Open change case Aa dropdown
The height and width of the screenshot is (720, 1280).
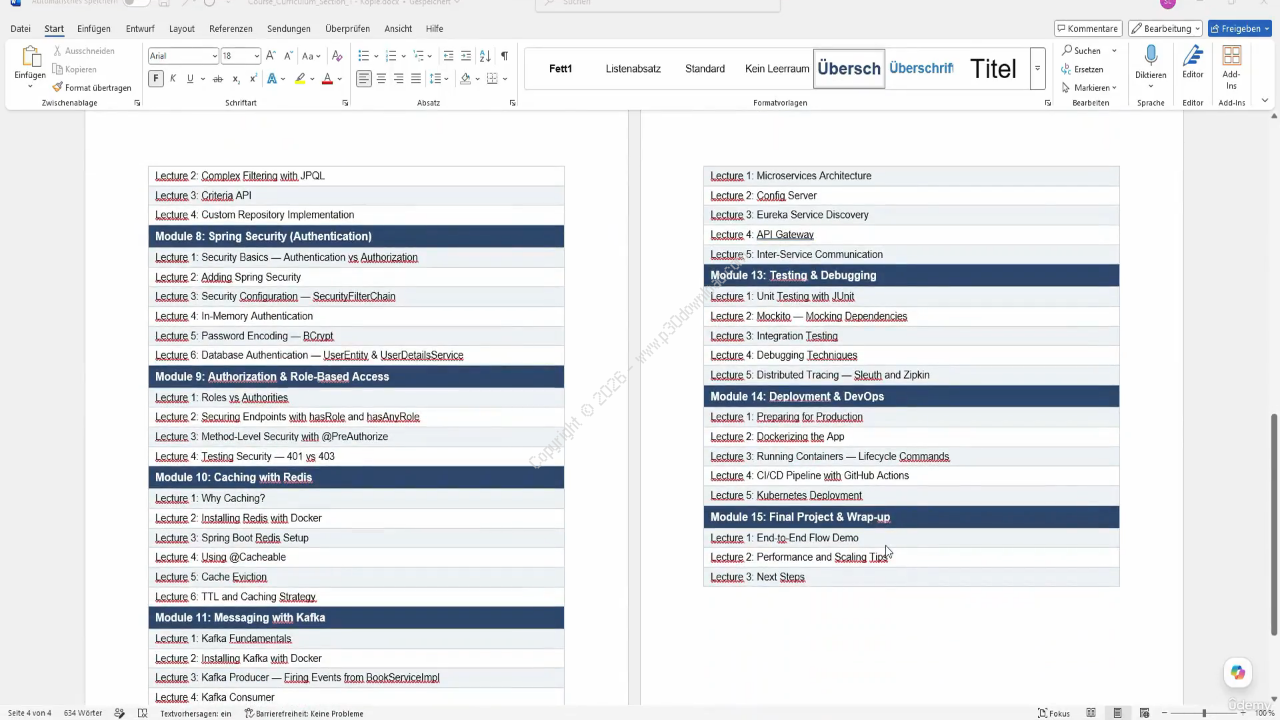coord(311,56)
